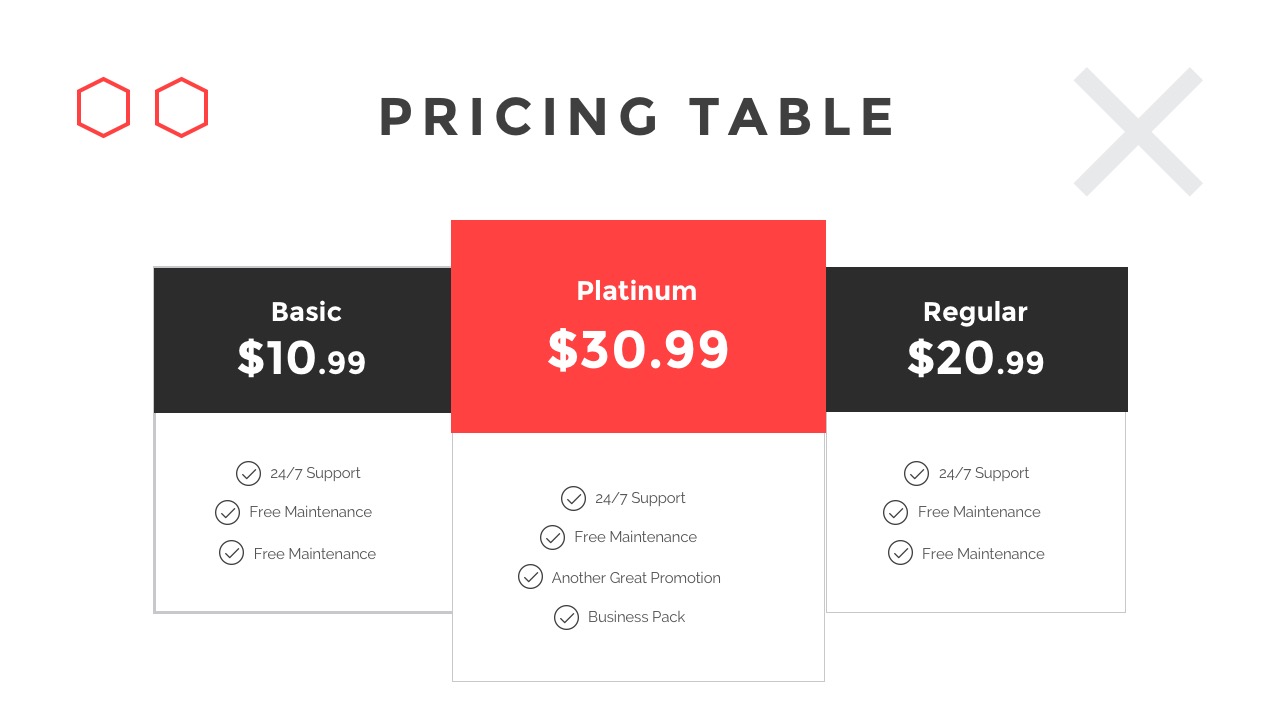Click the Business Pack text

pyautogui.click(x=636, y=617)
